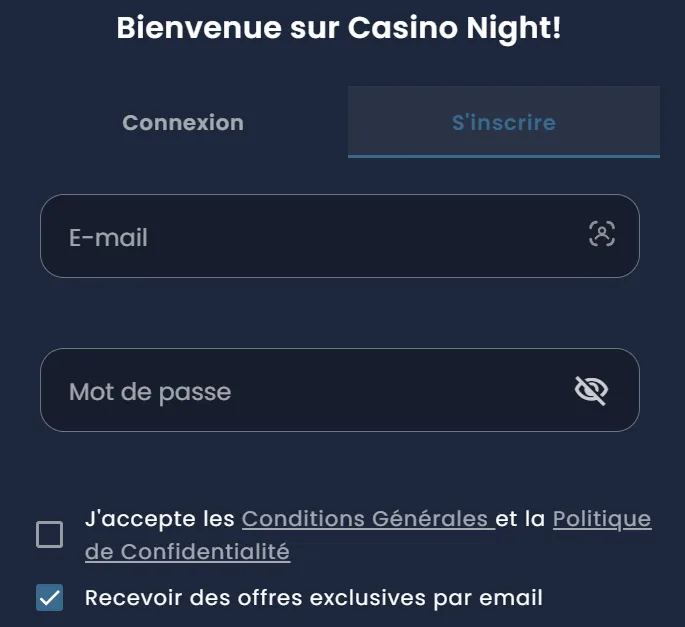Click the "Bienvenue sur Casino Night!" heading
Screen dimensions: 685x627
tap(338, 28)
